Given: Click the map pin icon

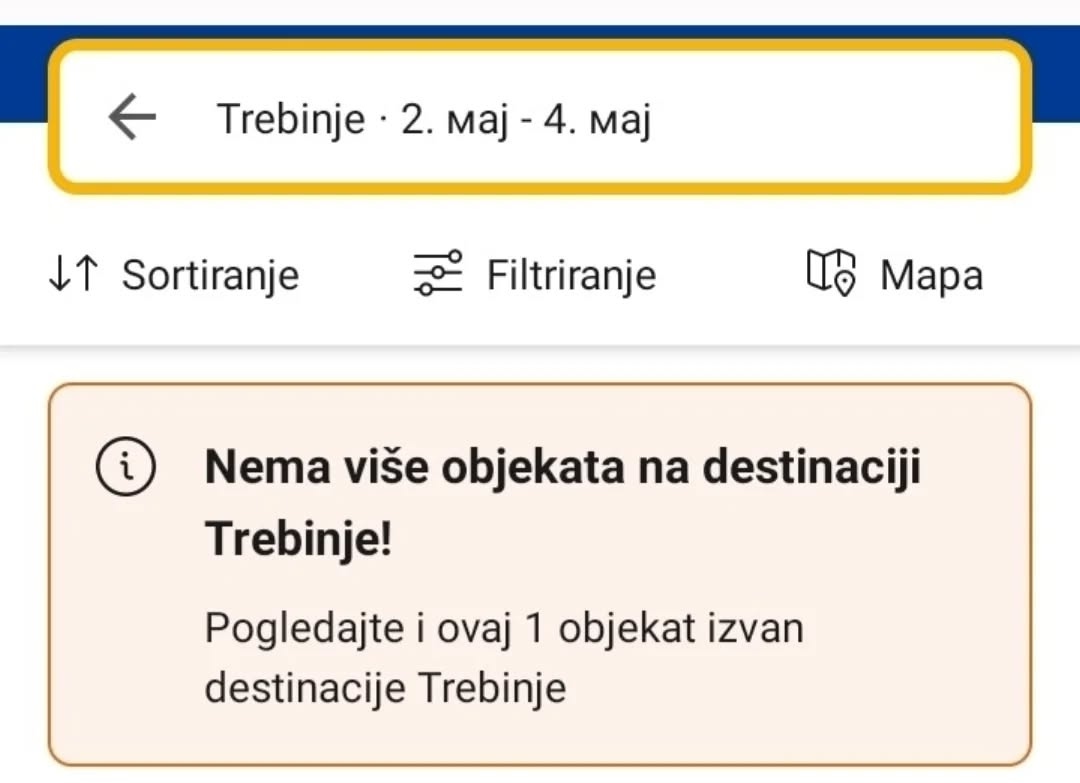Looking at the screenshot, I should pos(831,273).
